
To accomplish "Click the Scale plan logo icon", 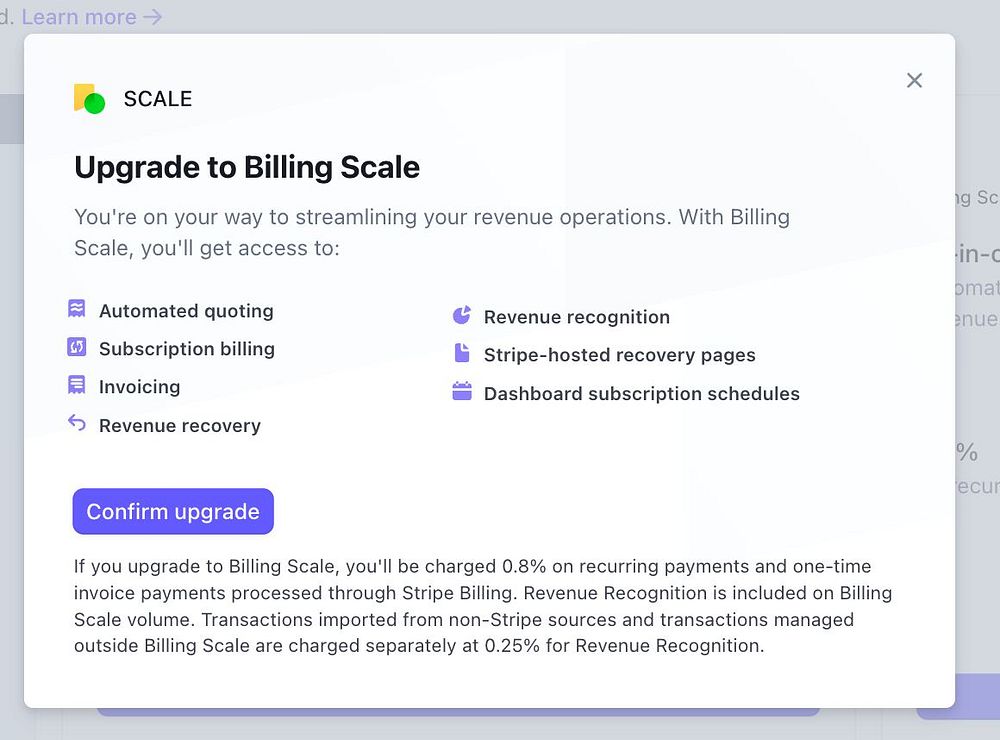I will [x=89, y=98].
